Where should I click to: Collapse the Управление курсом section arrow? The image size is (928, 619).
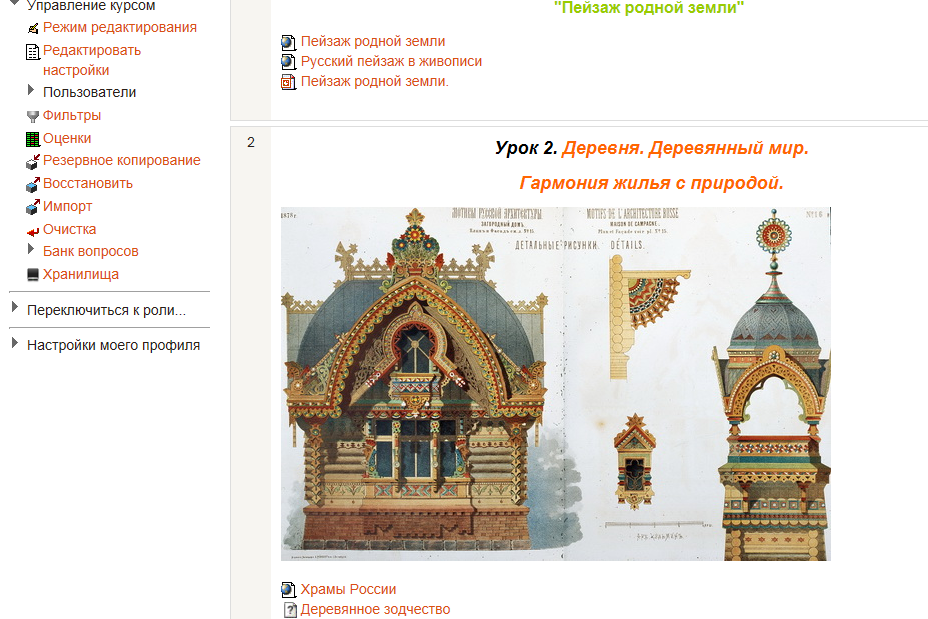[15, 4]
